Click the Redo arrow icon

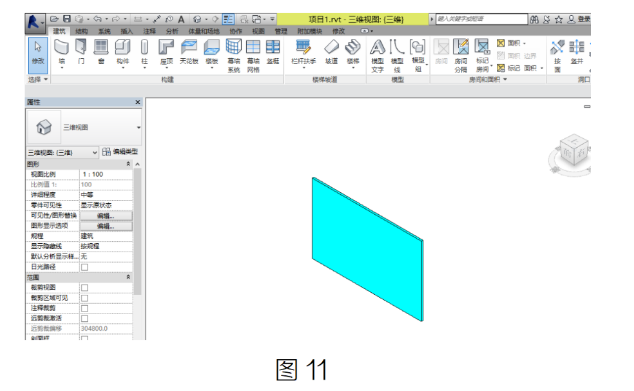(x=116, y=19)
